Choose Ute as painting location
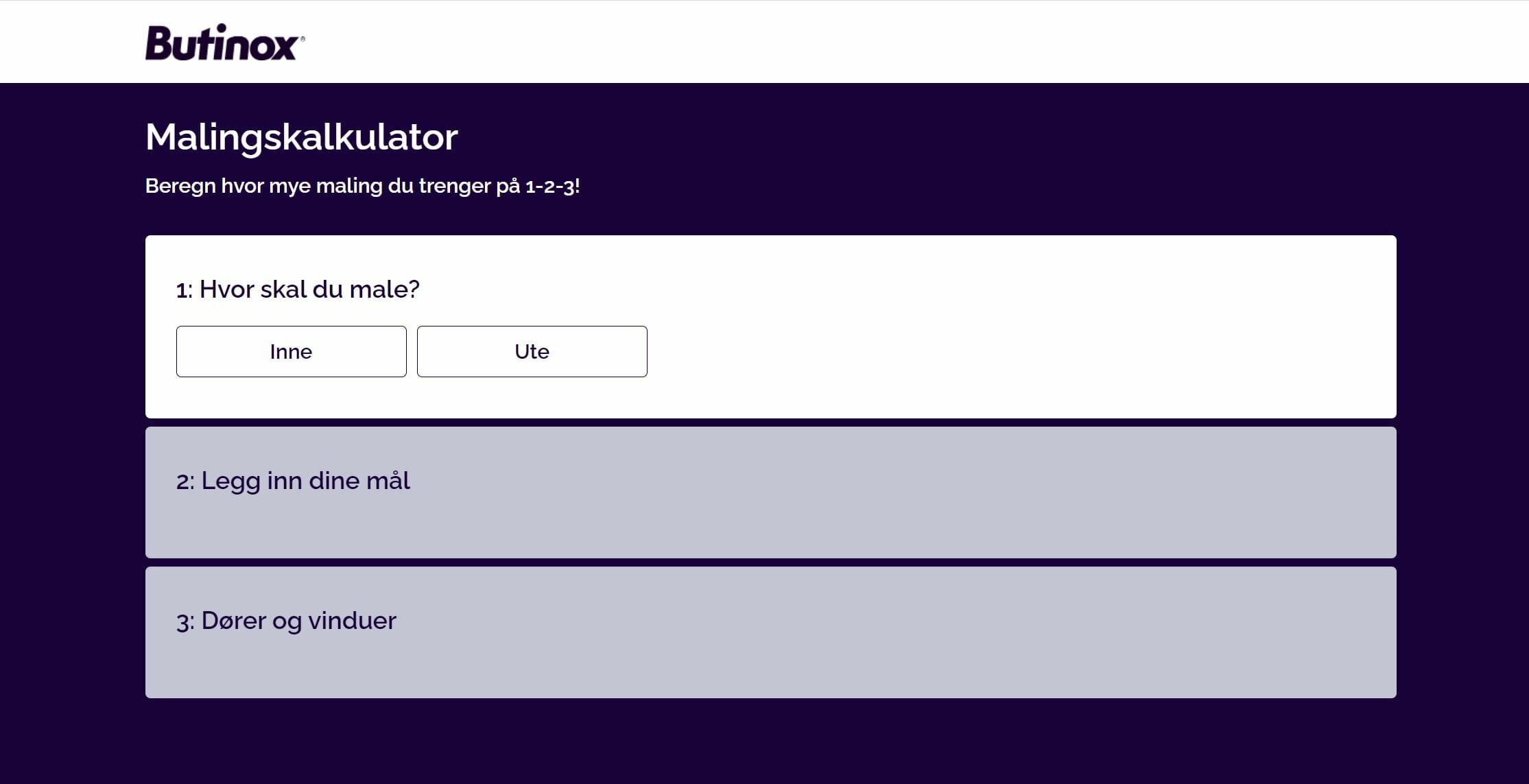 point(532,351)
